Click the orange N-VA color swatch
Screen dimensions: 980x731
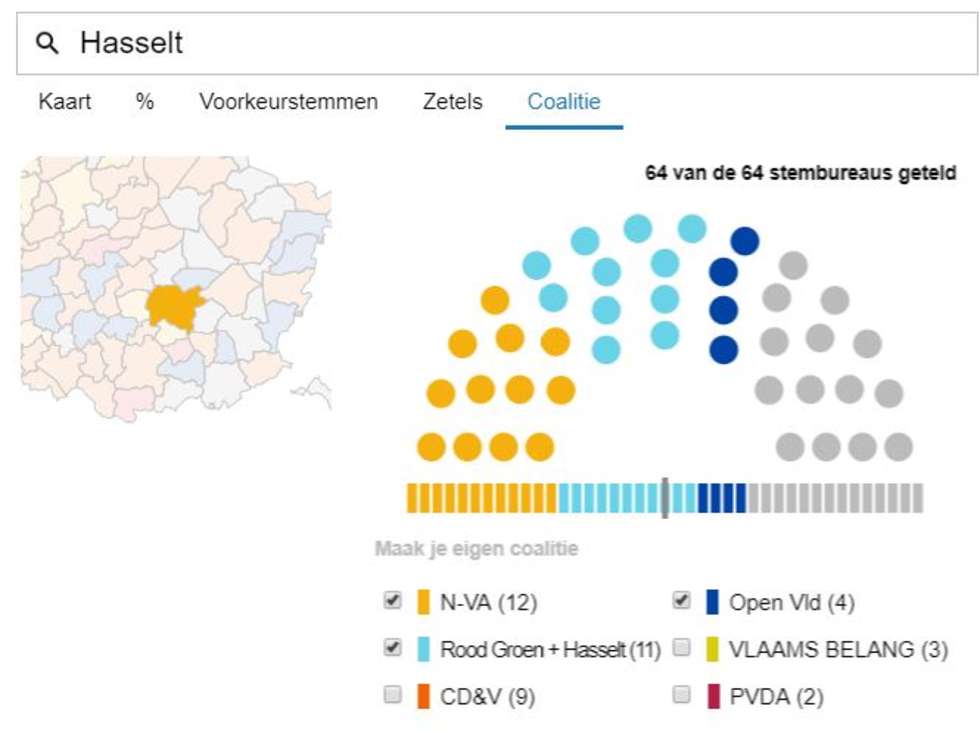(423, 602)
